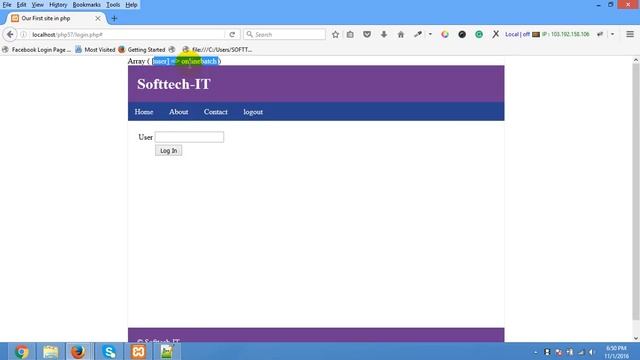The width and height of the screenshot is (640, 360).
Task: Open the File menu
Action: click(x=7, y=5)
